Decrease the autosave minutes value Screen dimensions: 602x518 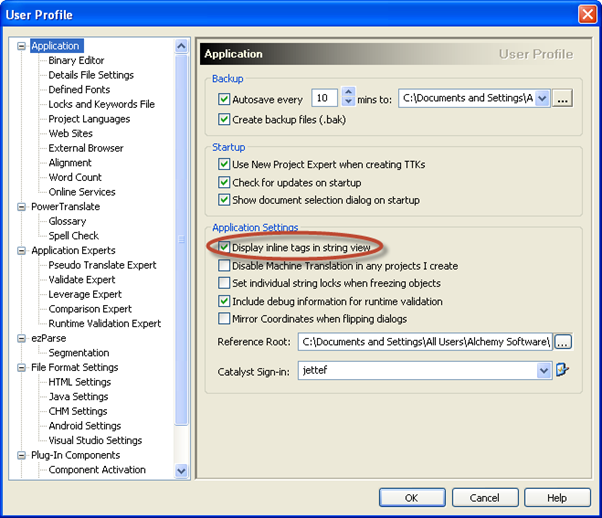click(348, 102)
